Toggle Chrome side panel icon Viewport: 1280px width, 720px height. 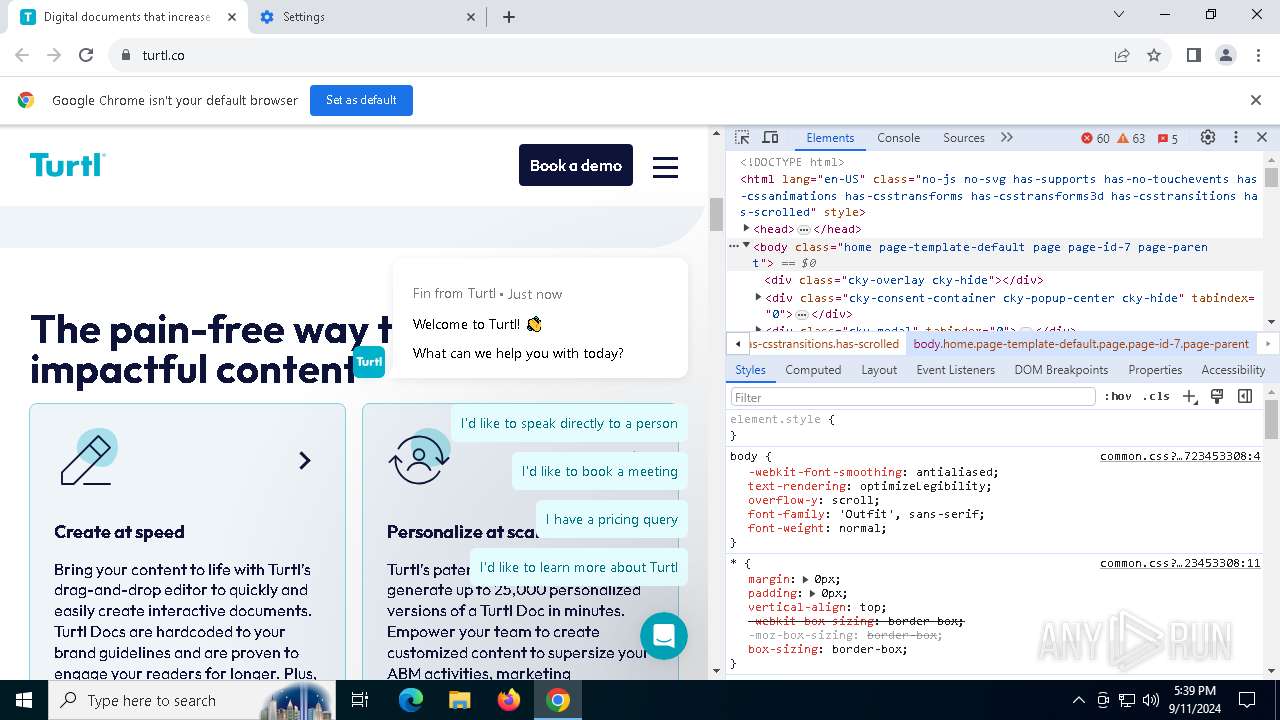tap(1194, 55)
